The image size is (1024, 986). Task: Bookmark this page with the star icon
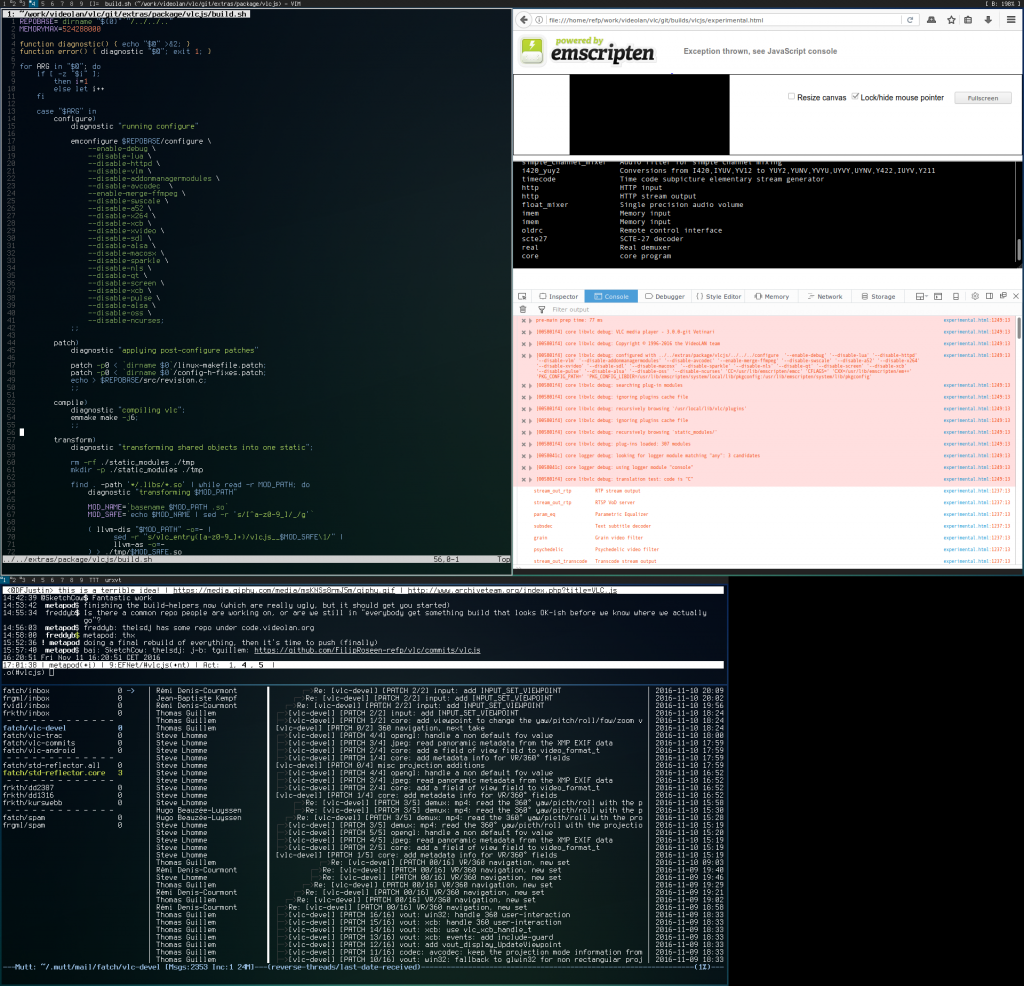pyautogui.click(x=951, y=20)
